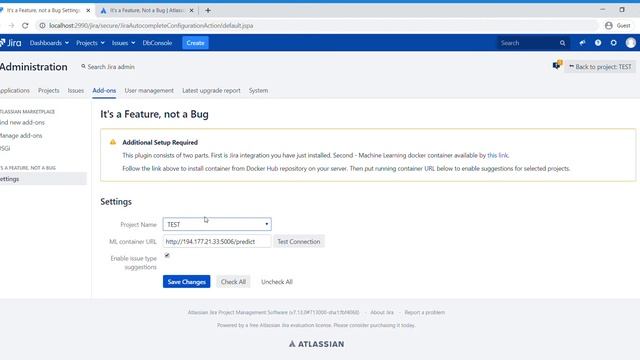
Task: Select Settings in the sidebar
Action: 43,179
